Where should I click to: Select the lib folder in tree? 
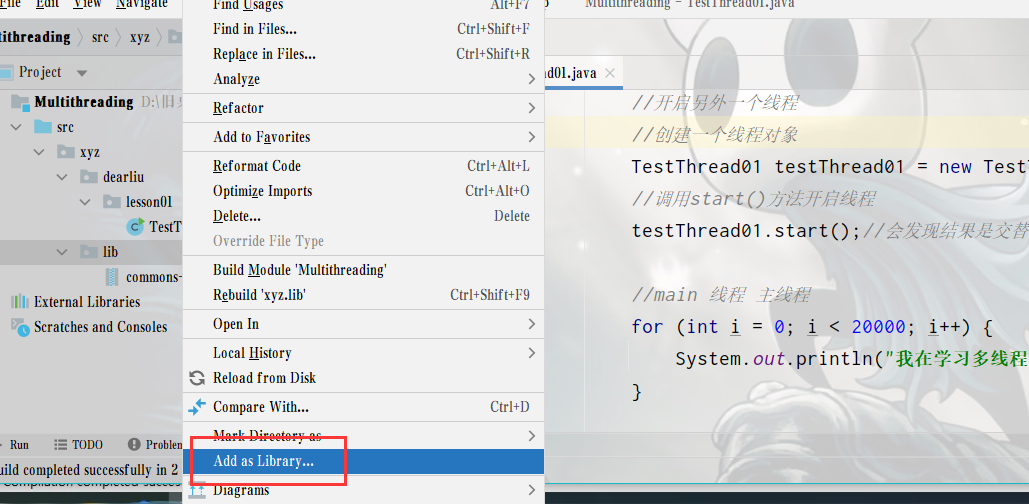[x=110, y=252]
